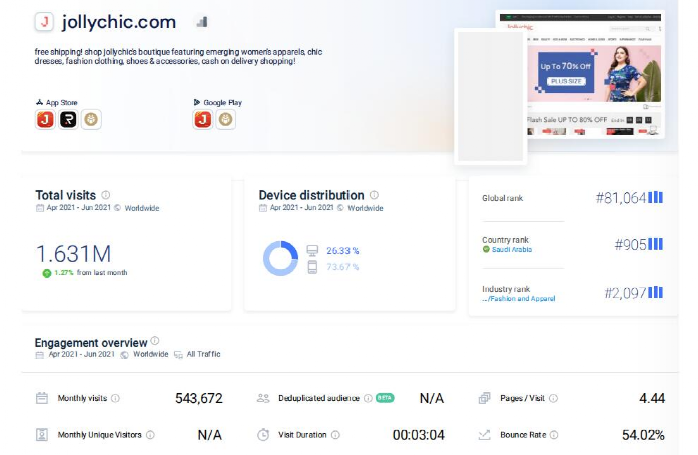The image size is (698, 455).
Task: Click the info icon next to Monthly visits
Action: click(x=115, y=398)
